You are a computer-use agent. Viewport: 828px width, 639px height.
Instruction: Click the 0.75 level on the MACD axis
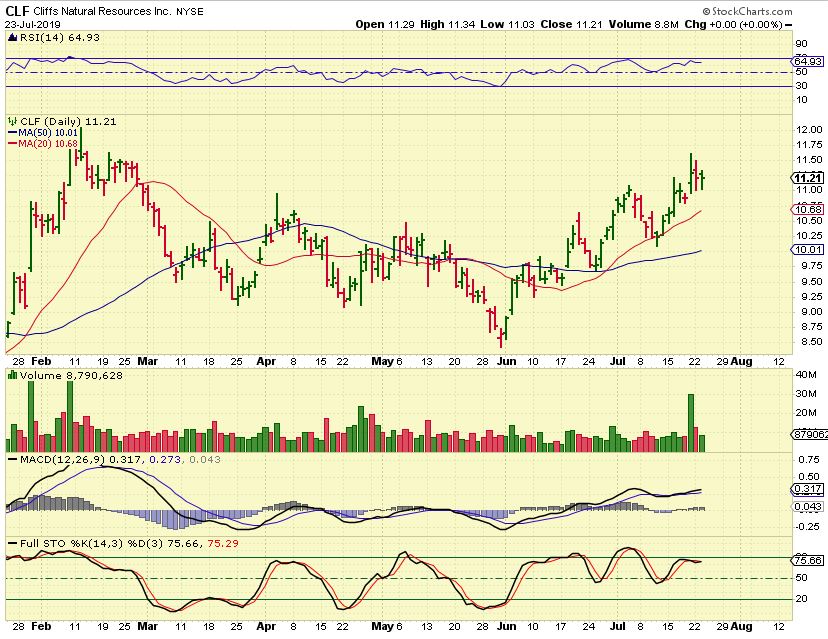[809, 460]
